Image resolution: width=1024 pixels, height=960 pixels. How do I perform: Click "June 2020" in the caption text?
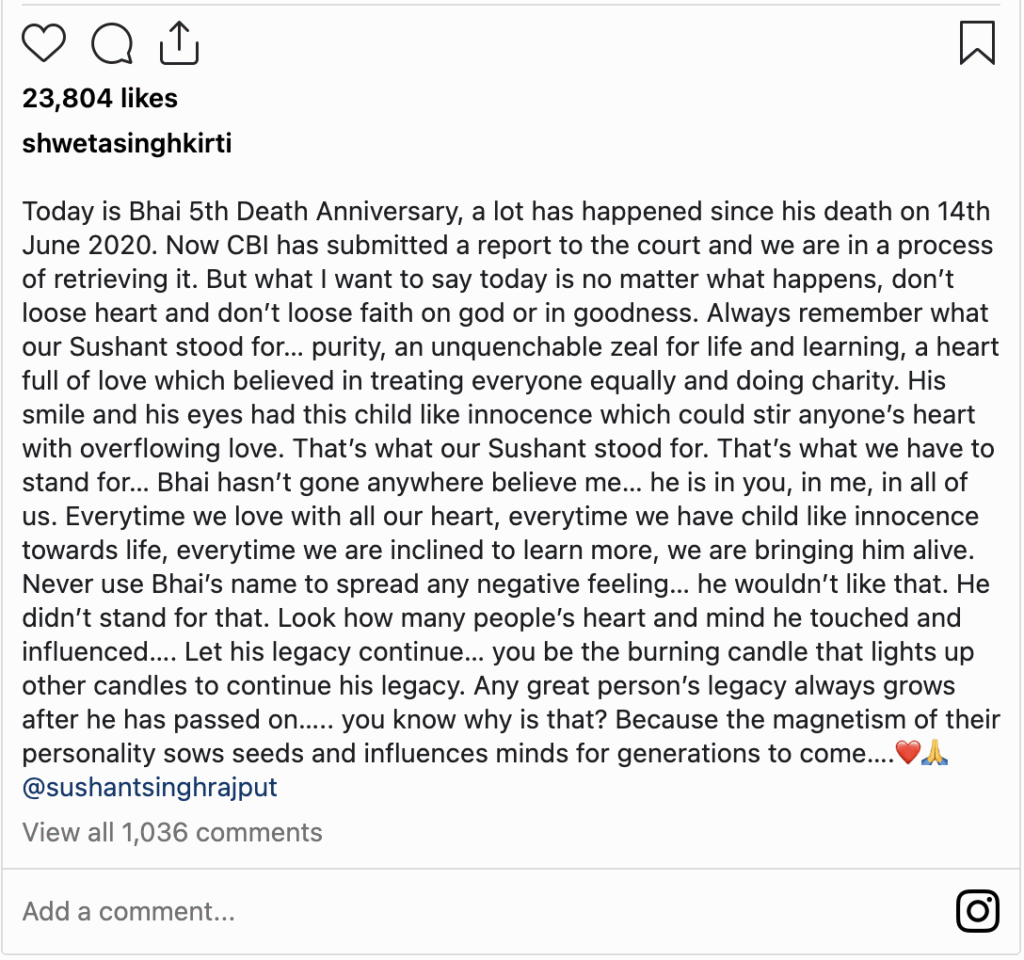[x=89, y=246]
